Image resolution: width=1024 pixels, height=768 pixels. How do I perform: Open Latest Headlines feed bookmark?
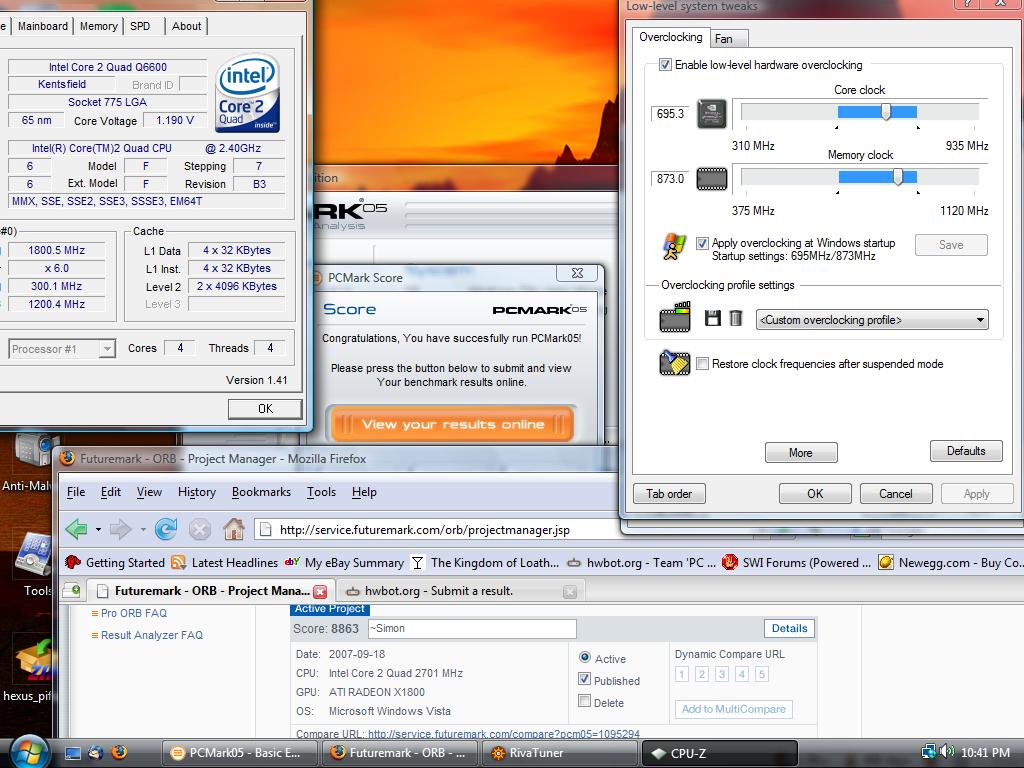(225, 562)
